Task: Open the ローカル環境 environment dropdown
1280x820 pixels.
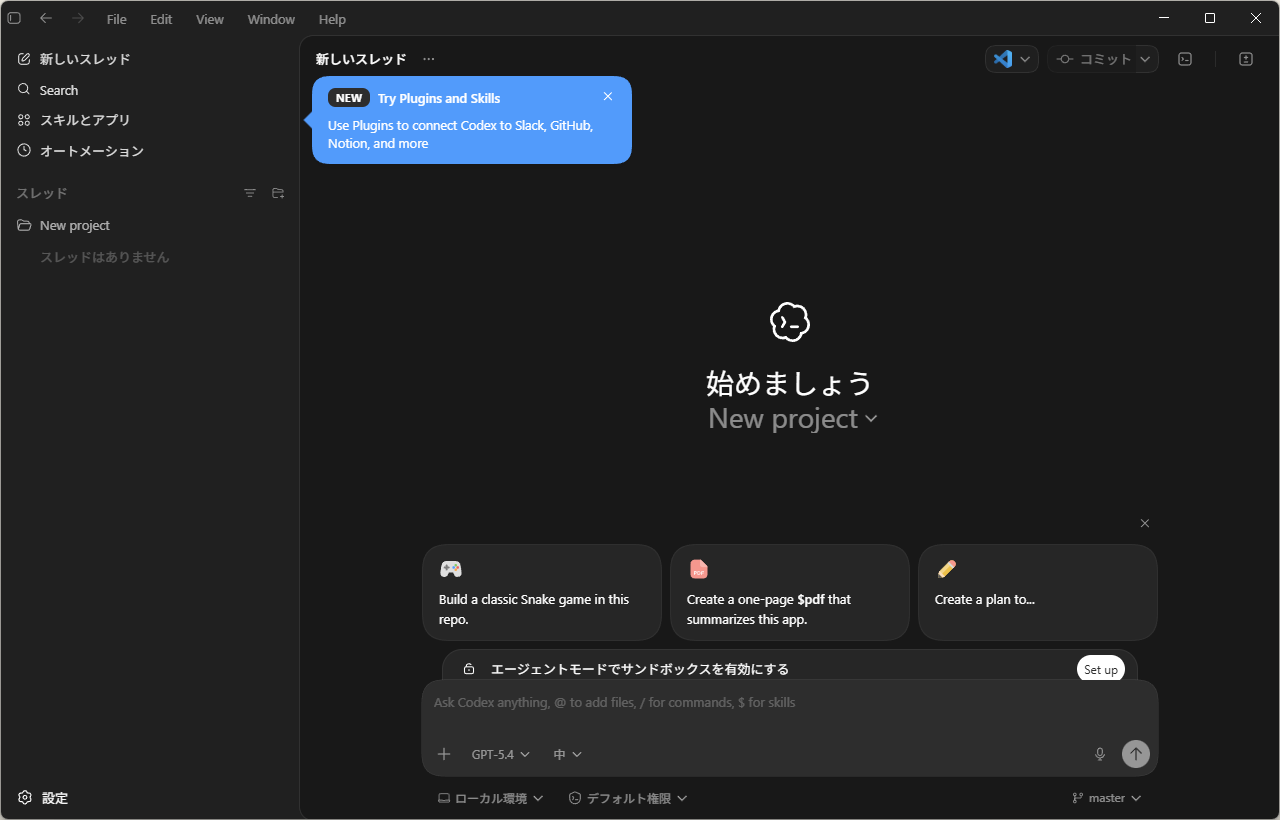Action: coord(490,798)
